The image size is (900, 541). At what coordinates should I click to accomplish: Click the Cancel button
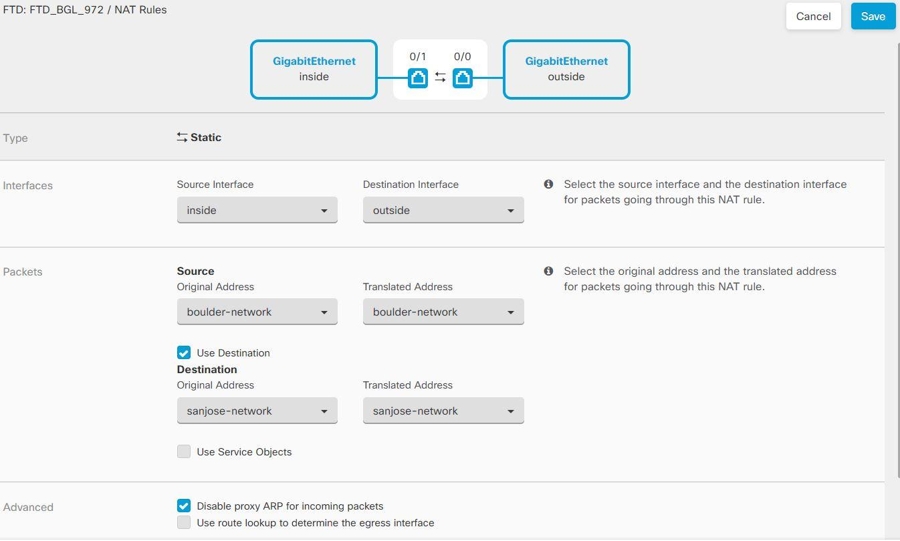pos(813,17)
